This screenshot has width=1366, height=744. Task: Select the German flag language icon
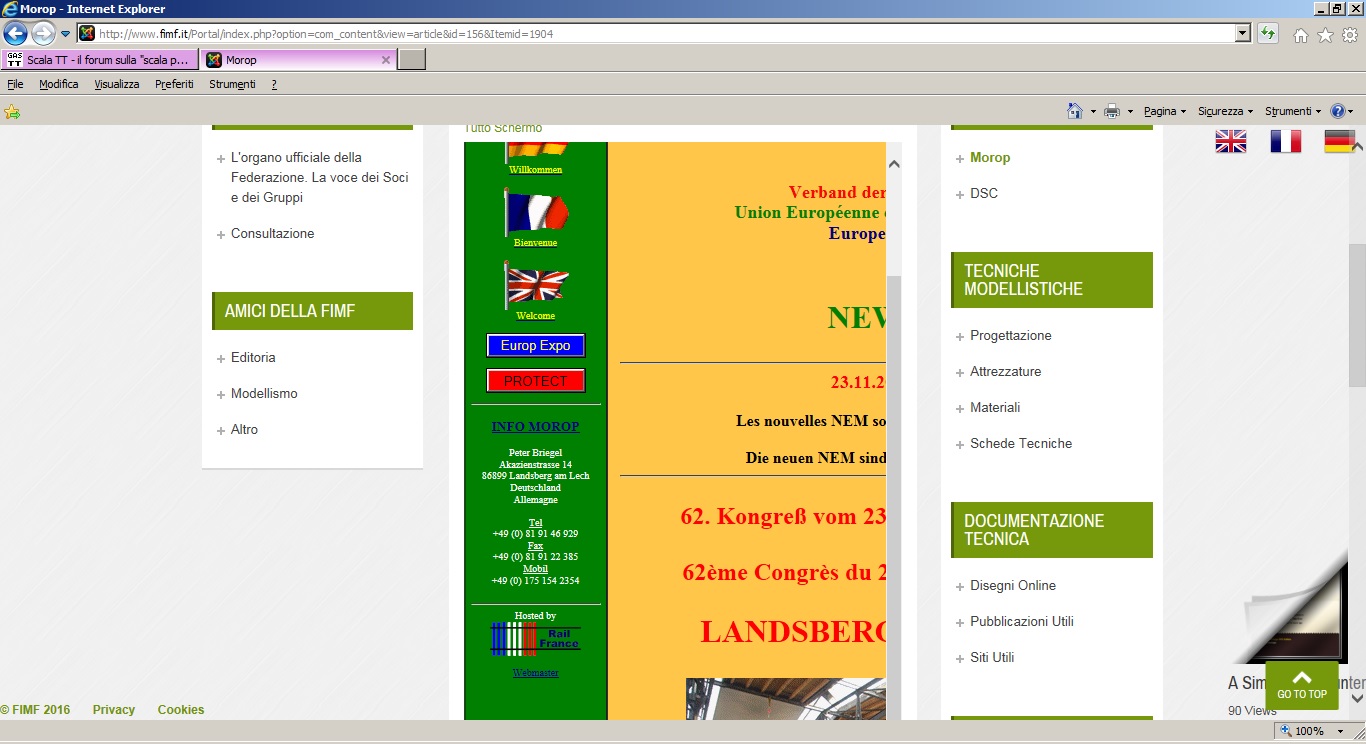[x=1340, y=141]
